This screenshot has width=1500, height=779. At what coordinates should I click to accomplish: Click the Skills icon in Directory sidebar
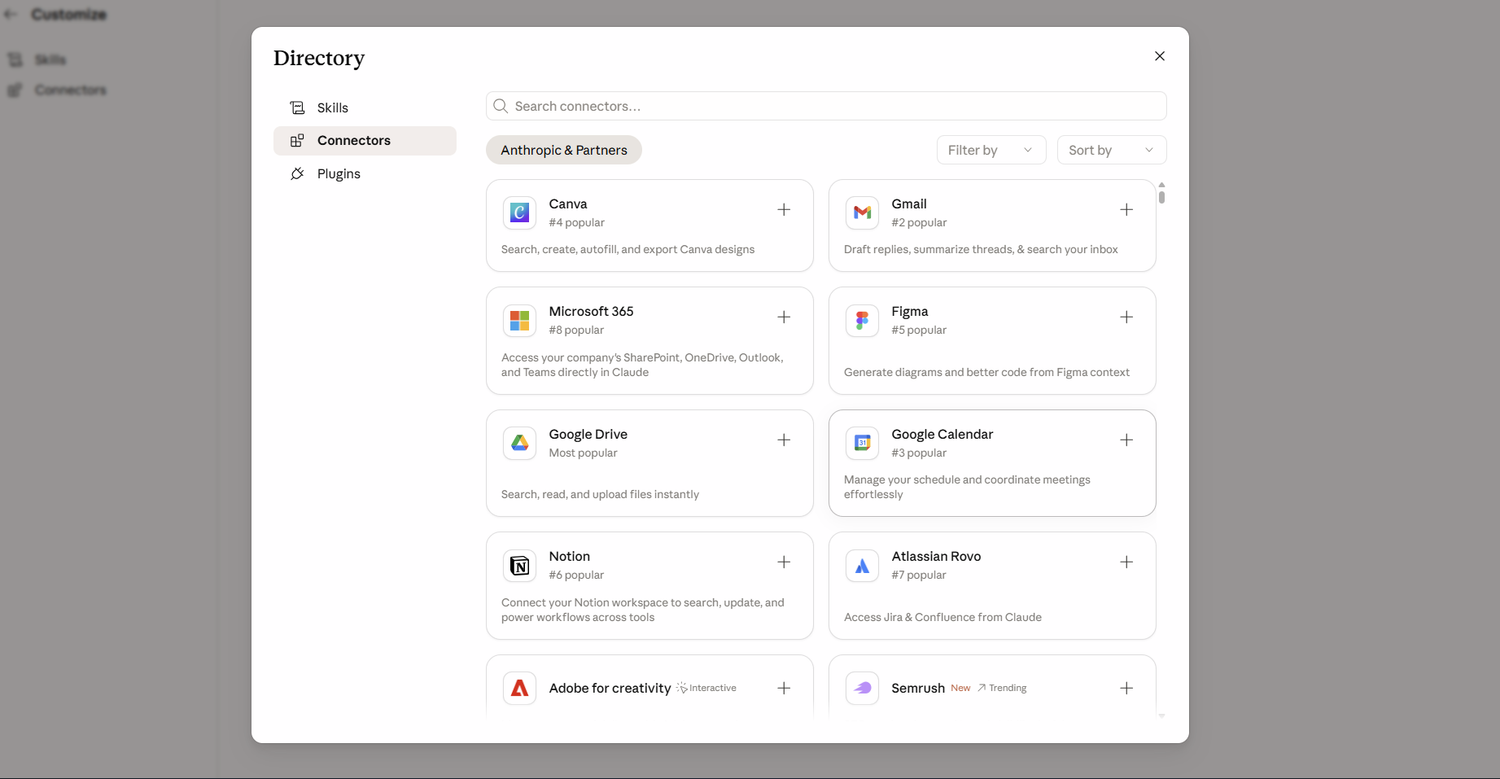(x=297, y=108)
